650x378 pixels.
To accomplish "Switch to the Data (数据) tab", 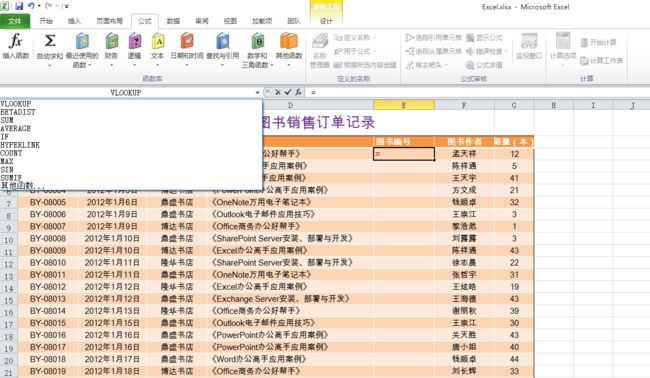I will 173,21.
